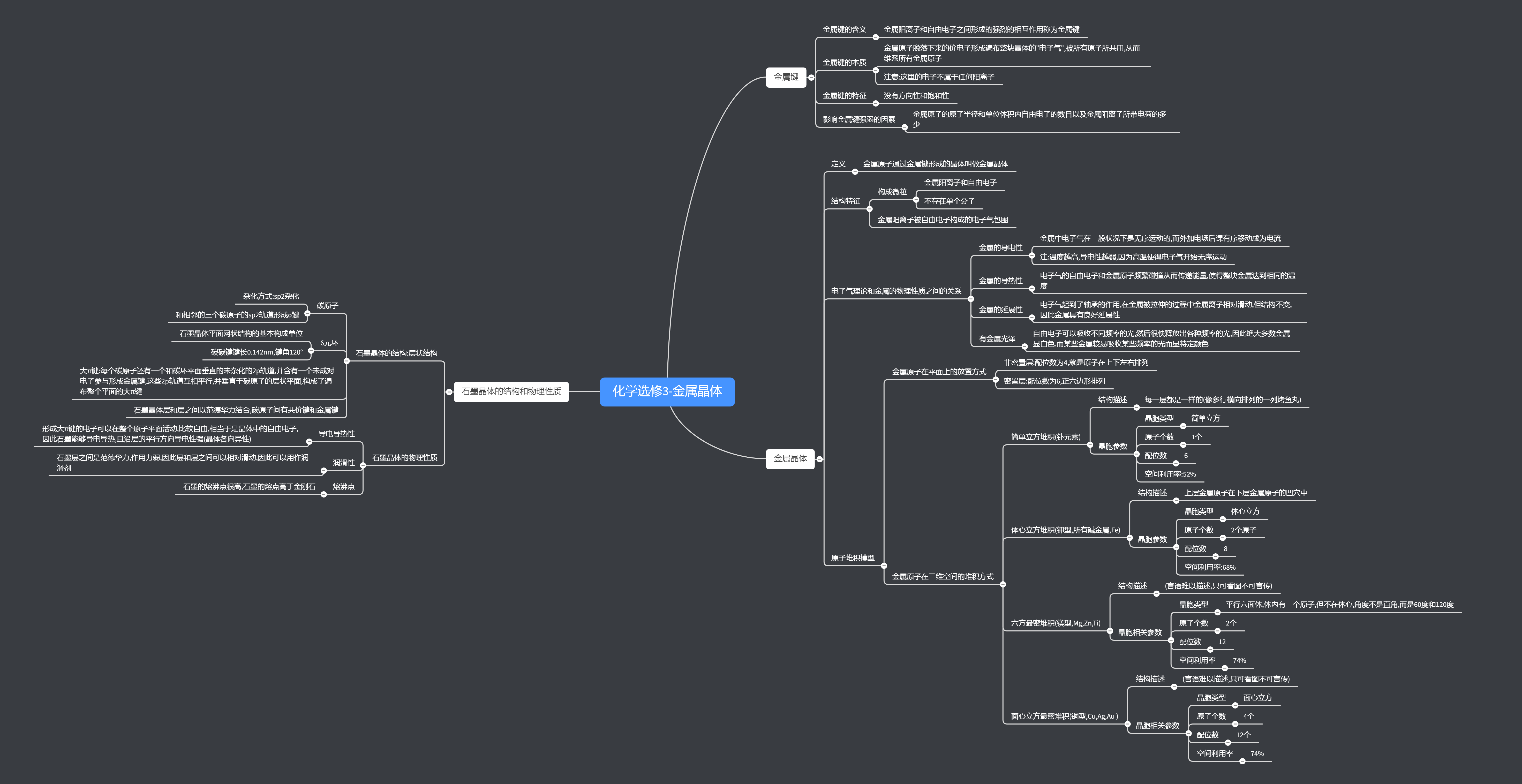This screenshot has width=1522, height=784.
Task: Collapse 石墨晶体的结构和物理性质 branch toggle
Action: [x=449, y=392]
